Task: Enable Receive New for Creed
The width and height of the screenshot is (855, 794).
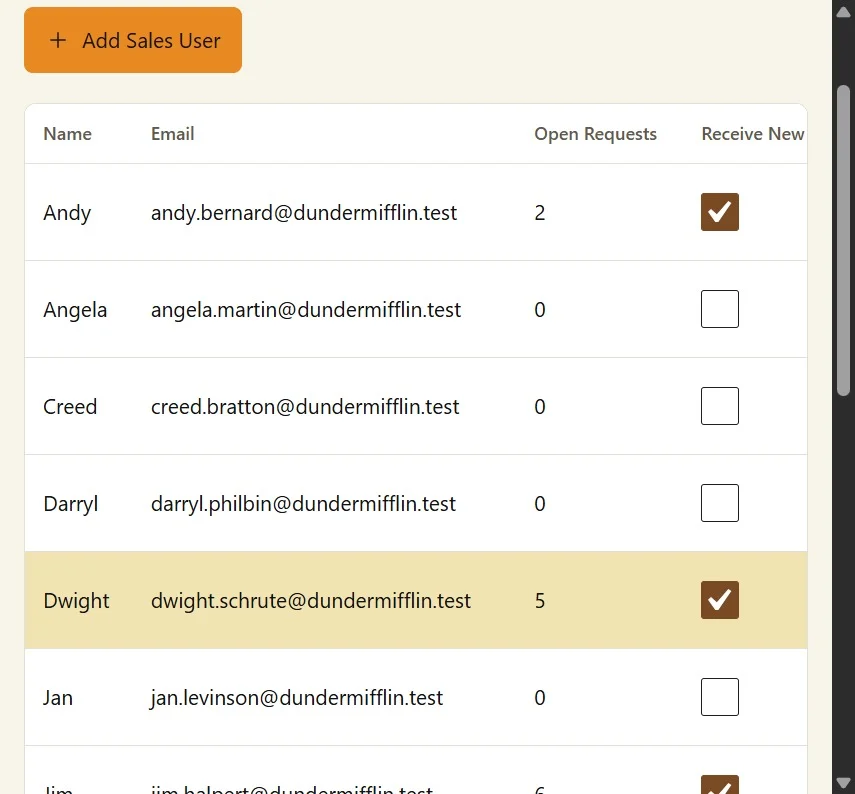Action: [720, 406]
